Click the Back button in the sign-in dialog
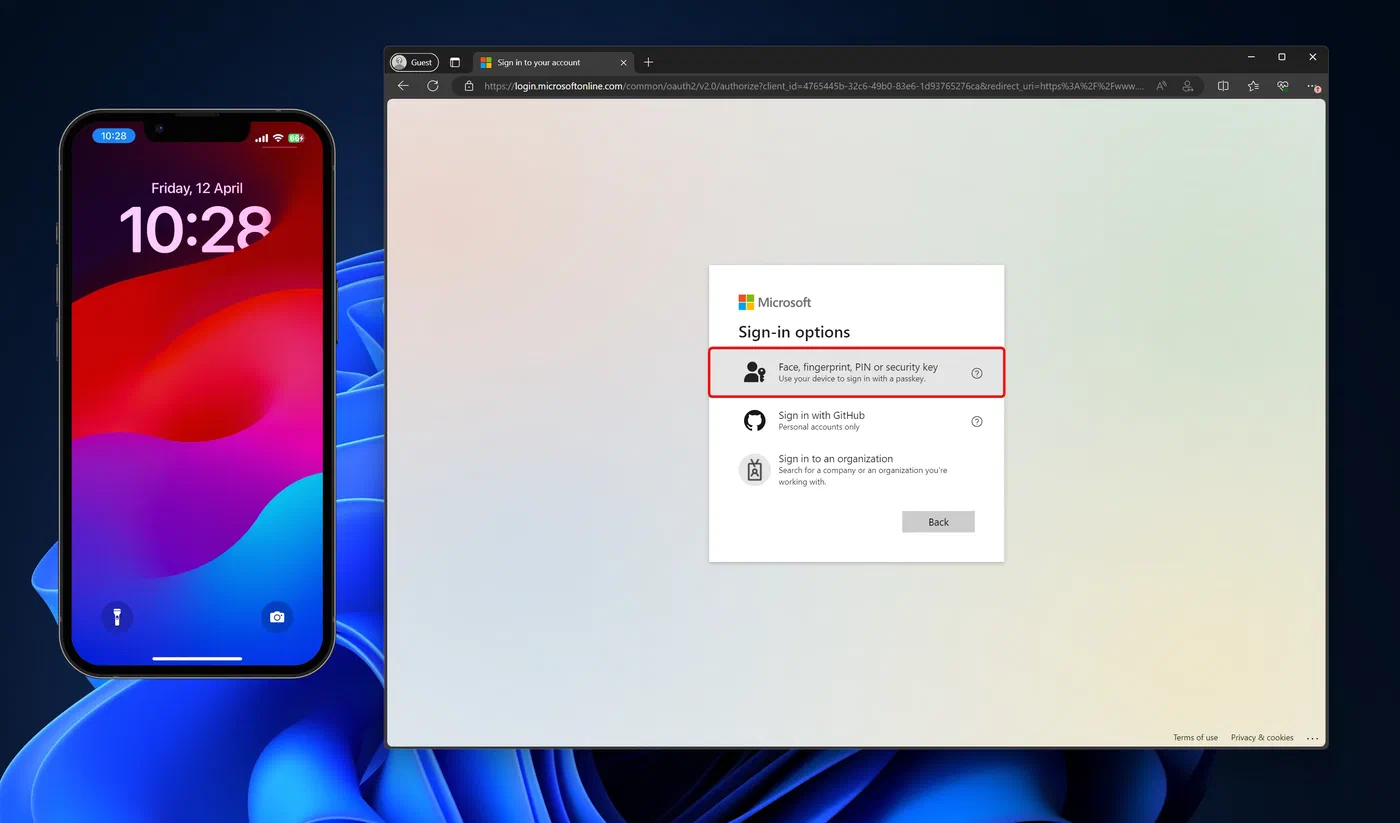The width and height of the screenshot is (1400, 823). [938, 522]
